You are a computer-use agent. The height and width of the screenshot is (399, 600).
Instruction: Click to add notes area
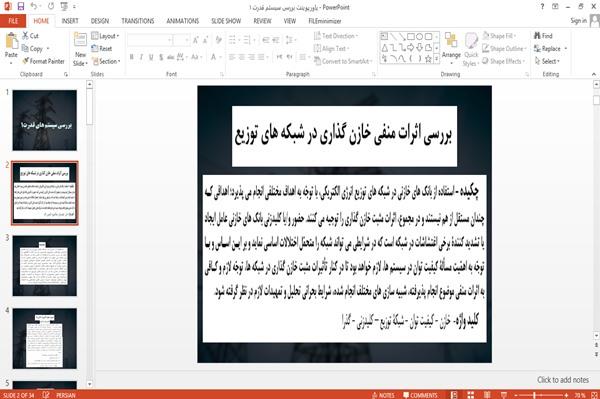coord(562,379)
